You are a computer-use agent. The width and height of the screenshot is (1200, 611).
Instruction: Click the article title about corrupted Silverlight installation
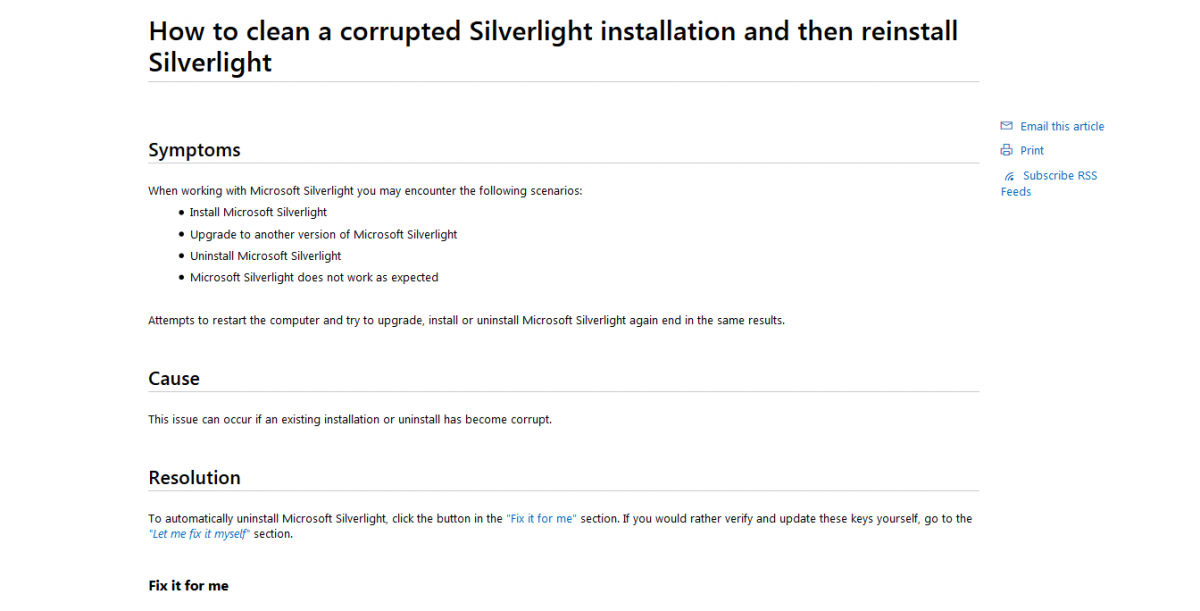click(553, 46)
